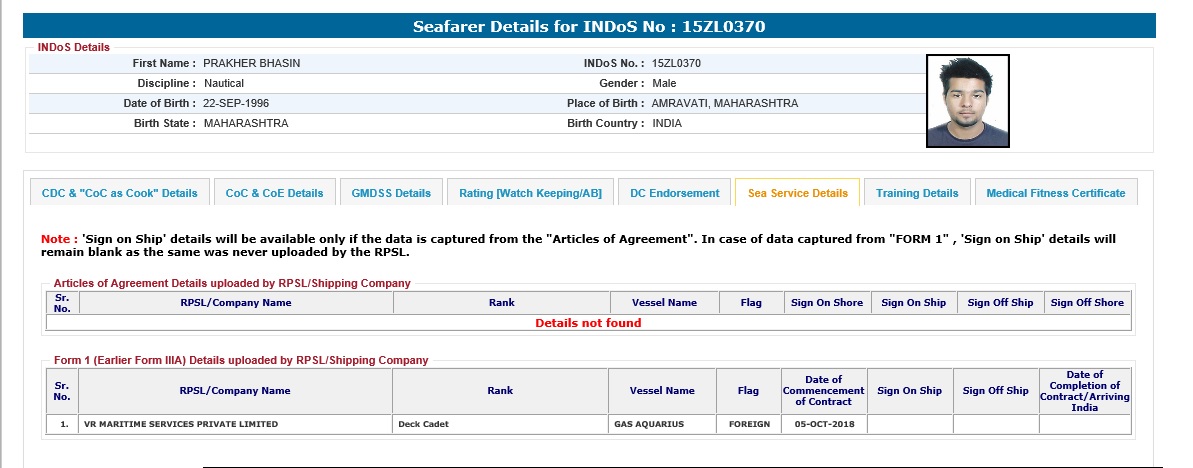This screenshot has width=1193, height=468.
Task: Click the FOREIGN flag cell
Action: point(742,424)
